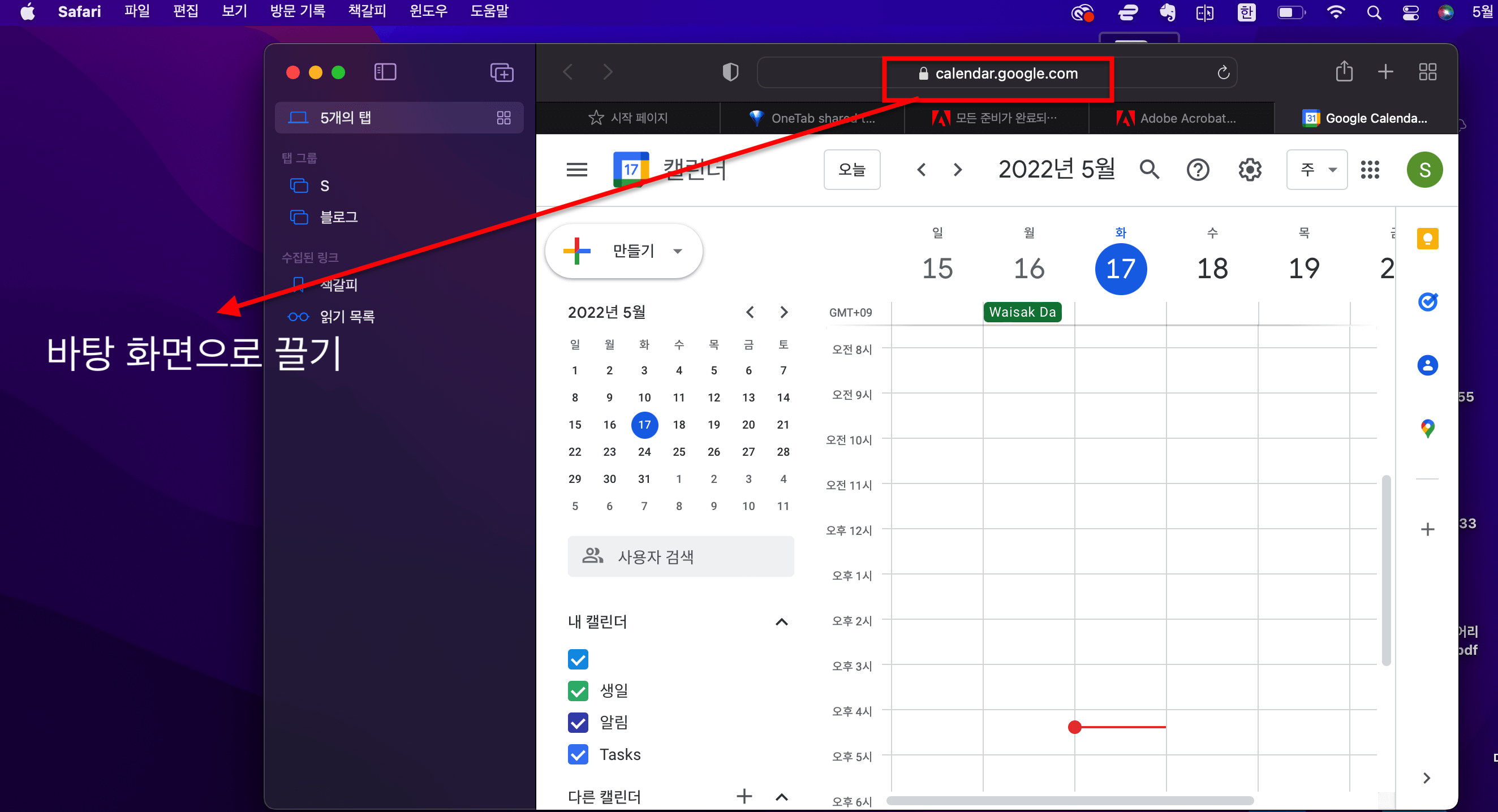Screen dimensions: 1498x812
Task: Uncheck the Tasks calendar checkbox
Action: click(x=578, y=754)
